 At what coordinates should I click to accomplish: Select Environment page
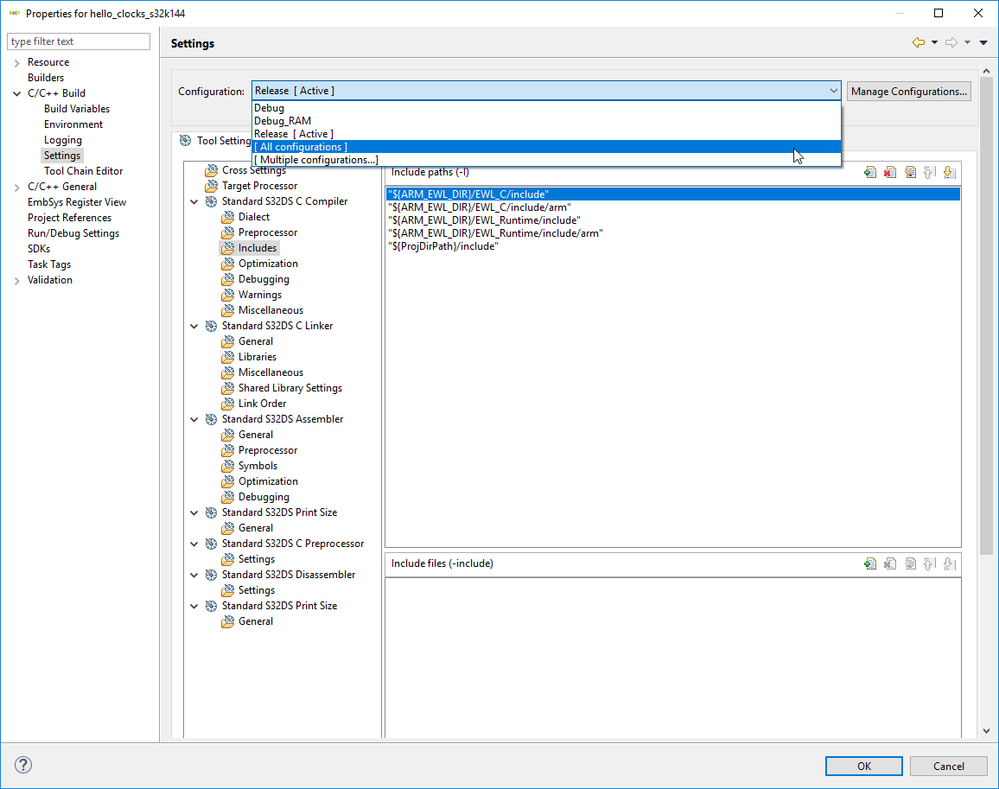click(x=73, y=124)
